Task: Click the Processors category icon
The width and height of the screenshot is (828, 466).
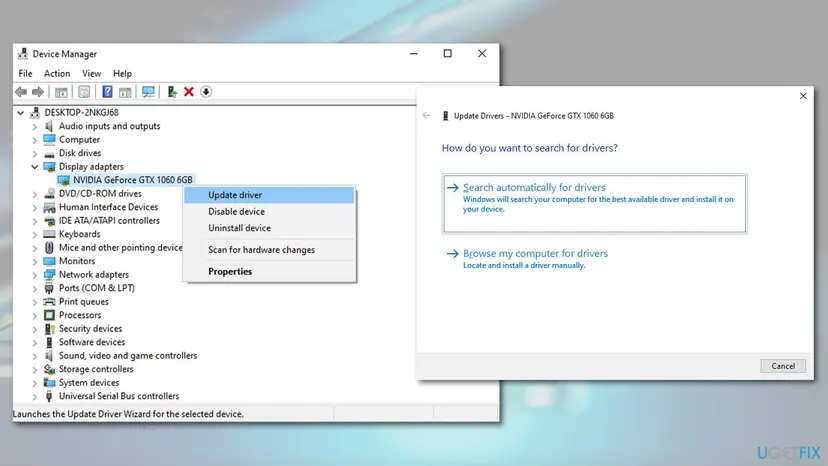Action: 49,315
